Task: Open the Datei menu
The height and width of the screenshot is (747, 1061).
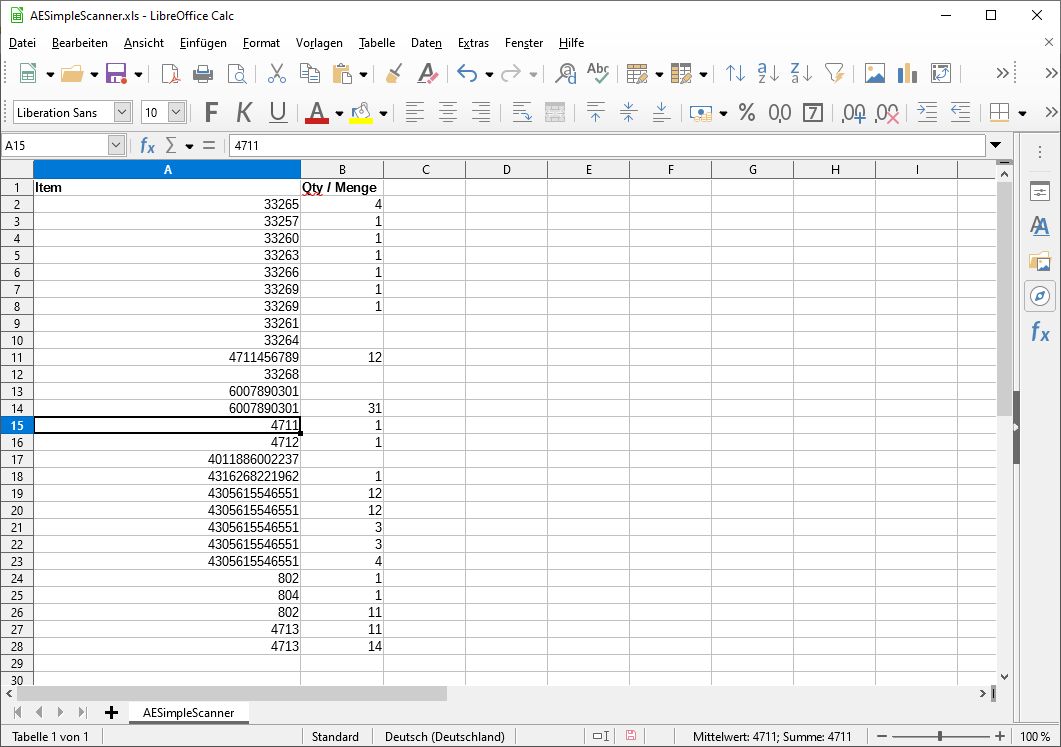Action: [22, 43]
